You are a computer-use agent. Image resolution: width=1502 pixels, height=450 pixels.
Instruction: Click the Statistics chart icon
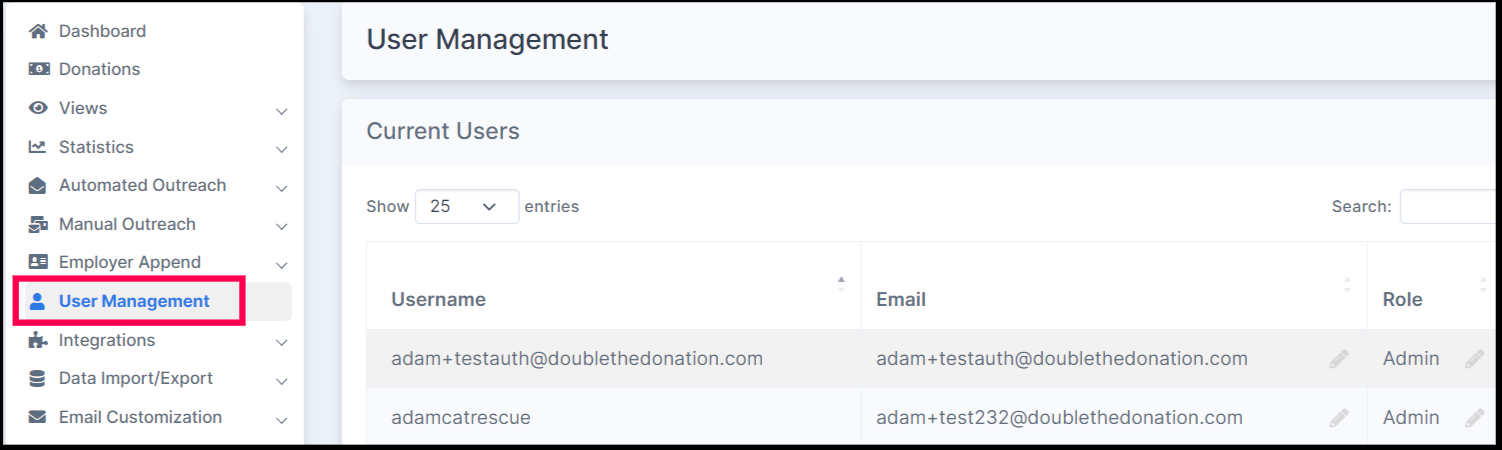[x=38, y=147]
